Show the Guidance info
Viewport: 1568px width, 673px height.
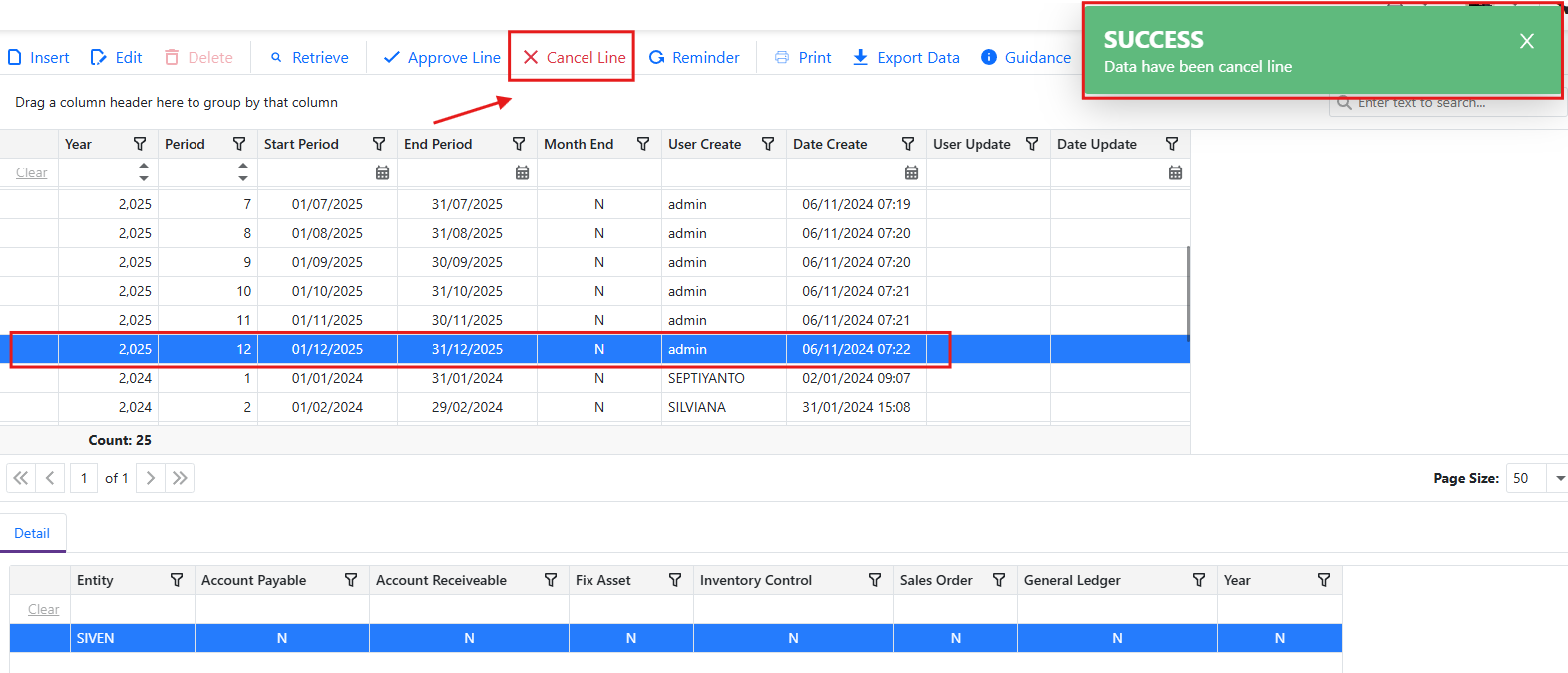1026,58
